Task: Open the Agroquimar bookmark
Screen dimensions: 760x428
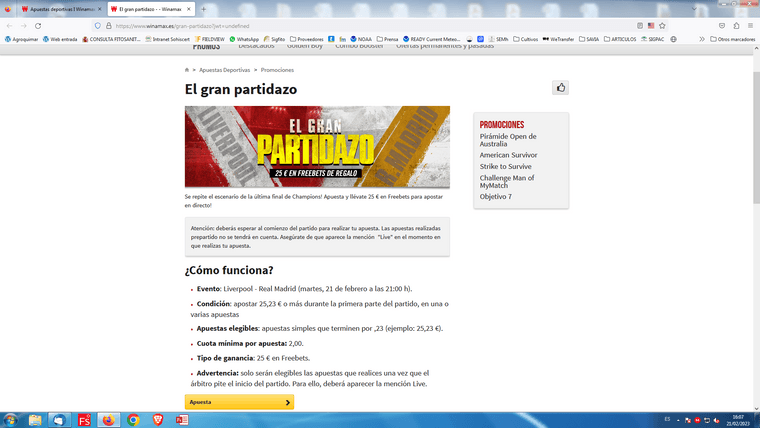Action: click(x=21, y=39)
